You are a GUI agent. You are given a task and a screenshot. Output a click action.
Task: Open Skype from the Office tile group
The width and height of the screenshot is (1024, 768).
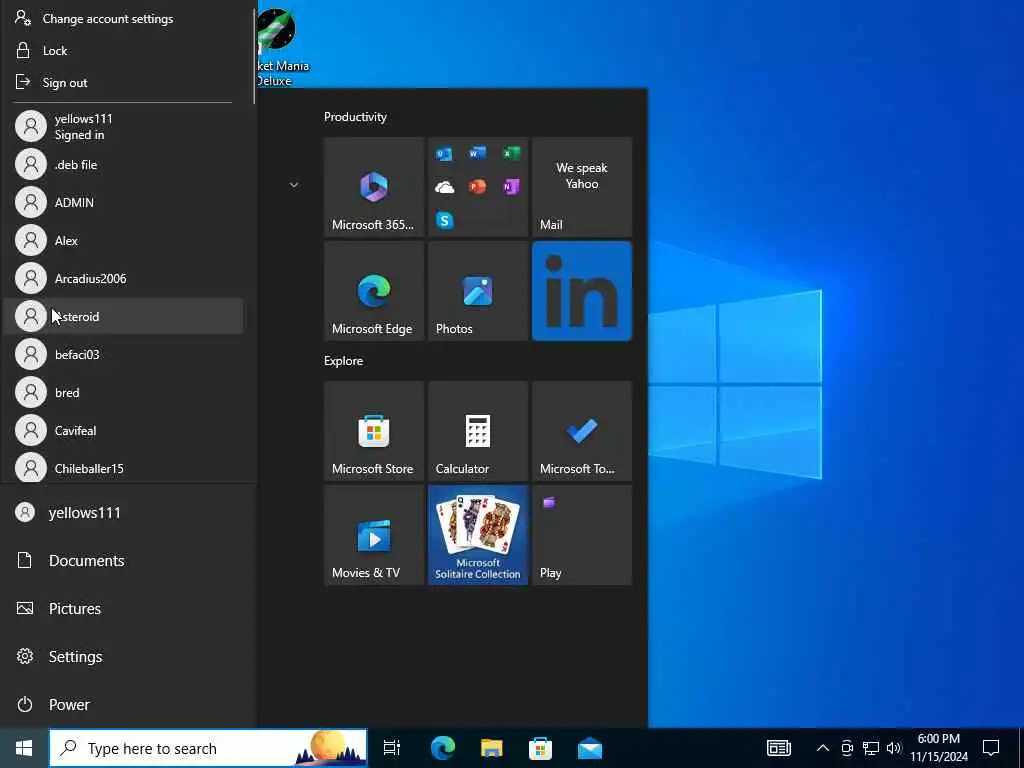(x=444, y=221)
